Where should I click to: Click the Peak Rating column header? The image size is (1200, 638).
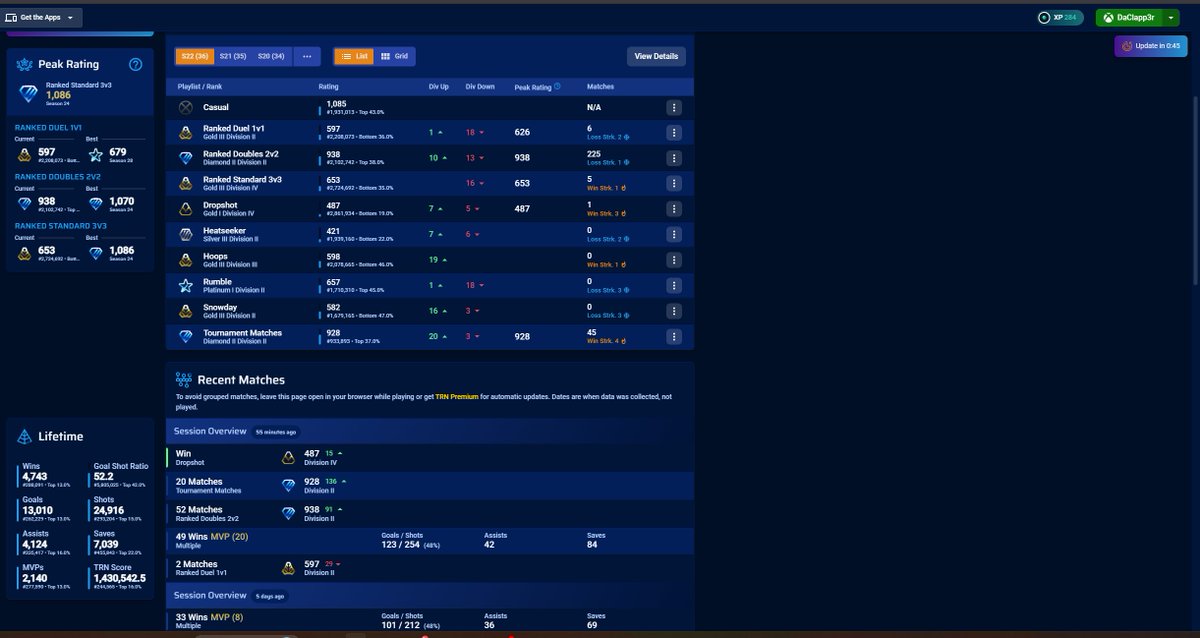(x=533, y=87)
